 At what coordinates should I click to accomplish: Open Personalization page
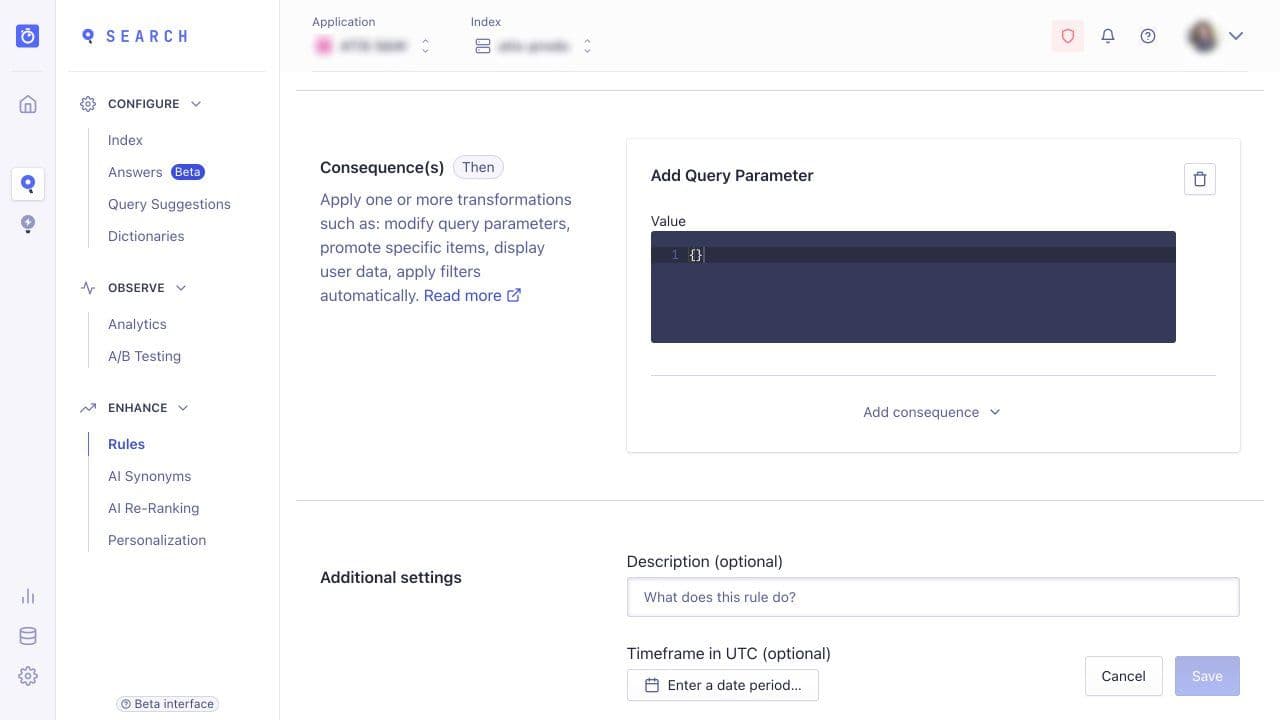[157, 540]
